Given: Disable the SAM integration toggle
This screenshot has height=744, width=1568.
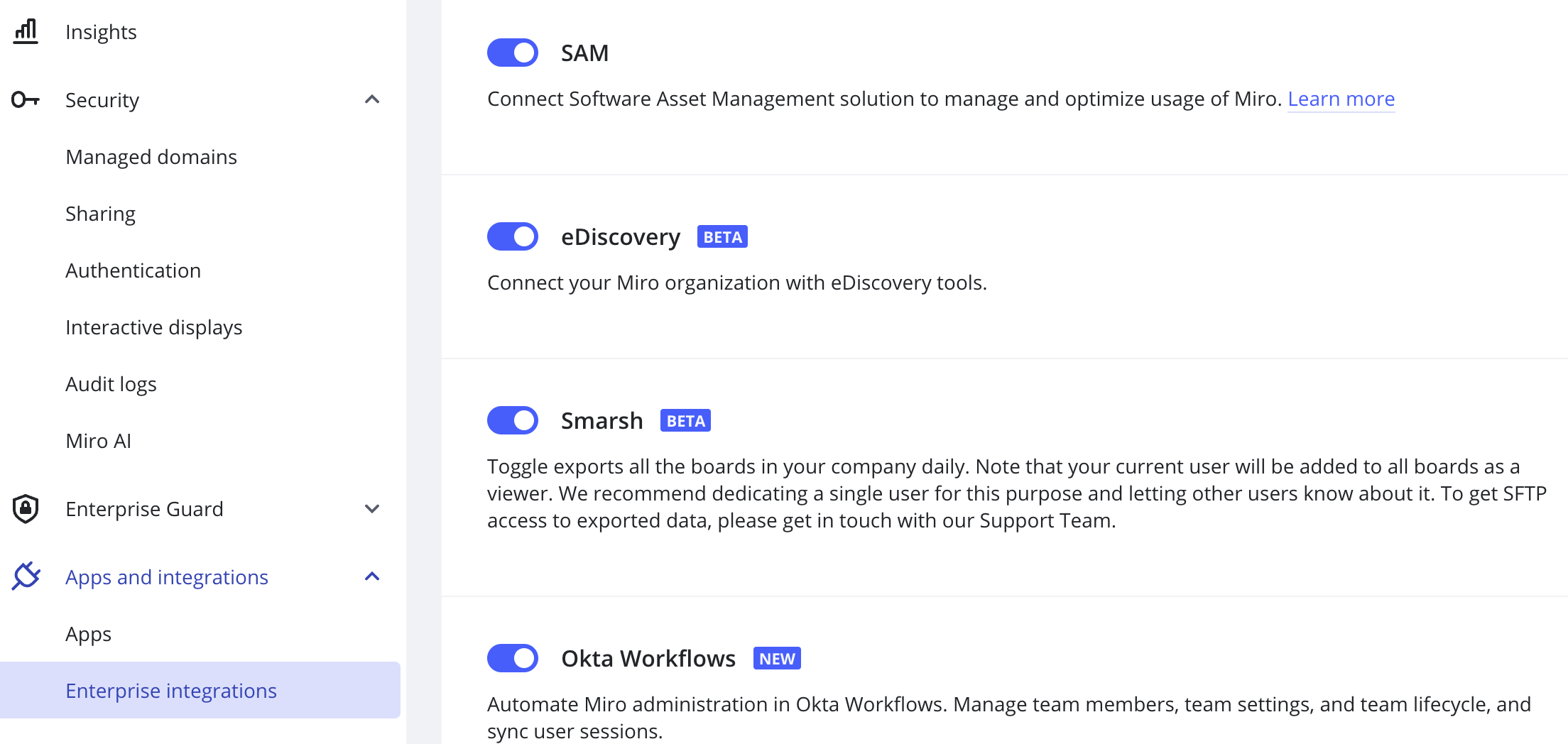Looking at the screenshot, I should pyautogui.click(x=513, y=52).
